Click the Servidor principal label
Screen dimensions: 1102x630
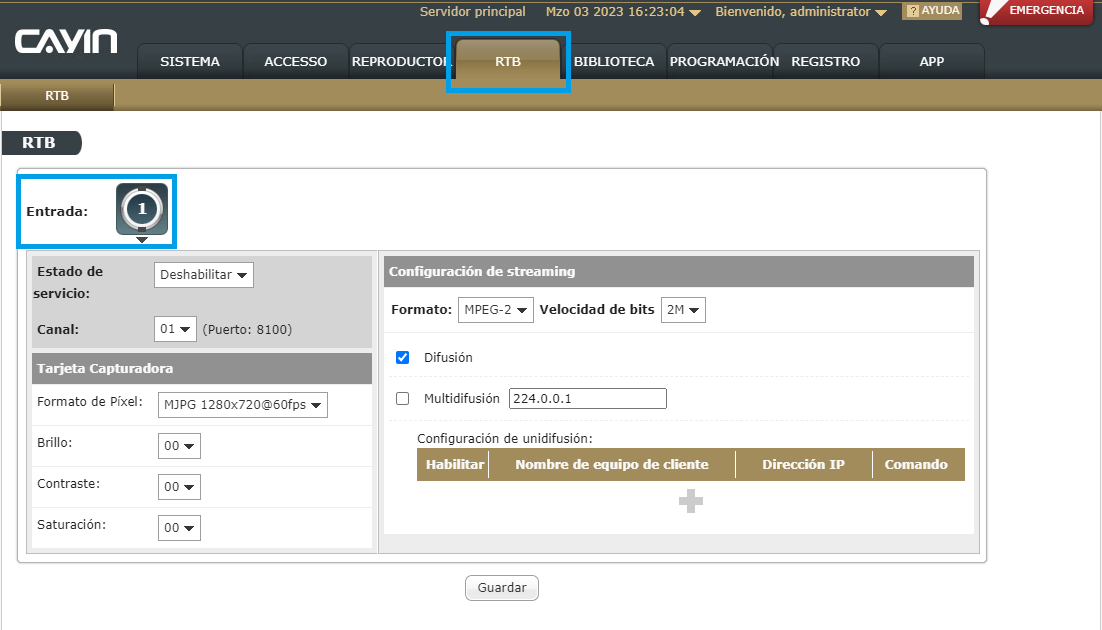coord(472,12)
